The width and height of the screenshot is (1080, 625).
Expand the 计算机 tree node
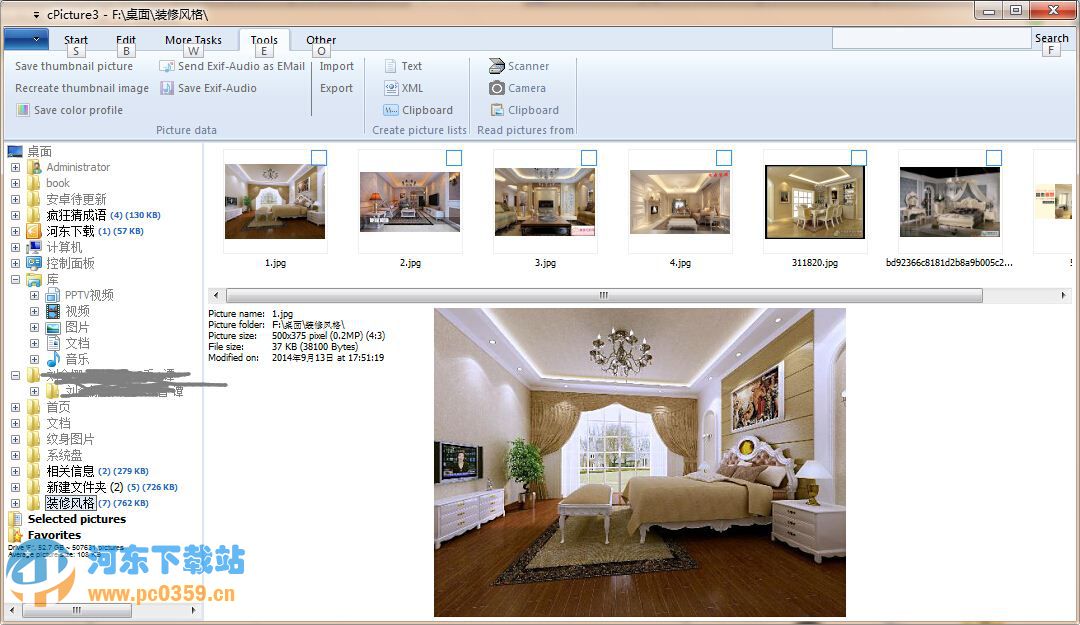click(x=15, y=247)
